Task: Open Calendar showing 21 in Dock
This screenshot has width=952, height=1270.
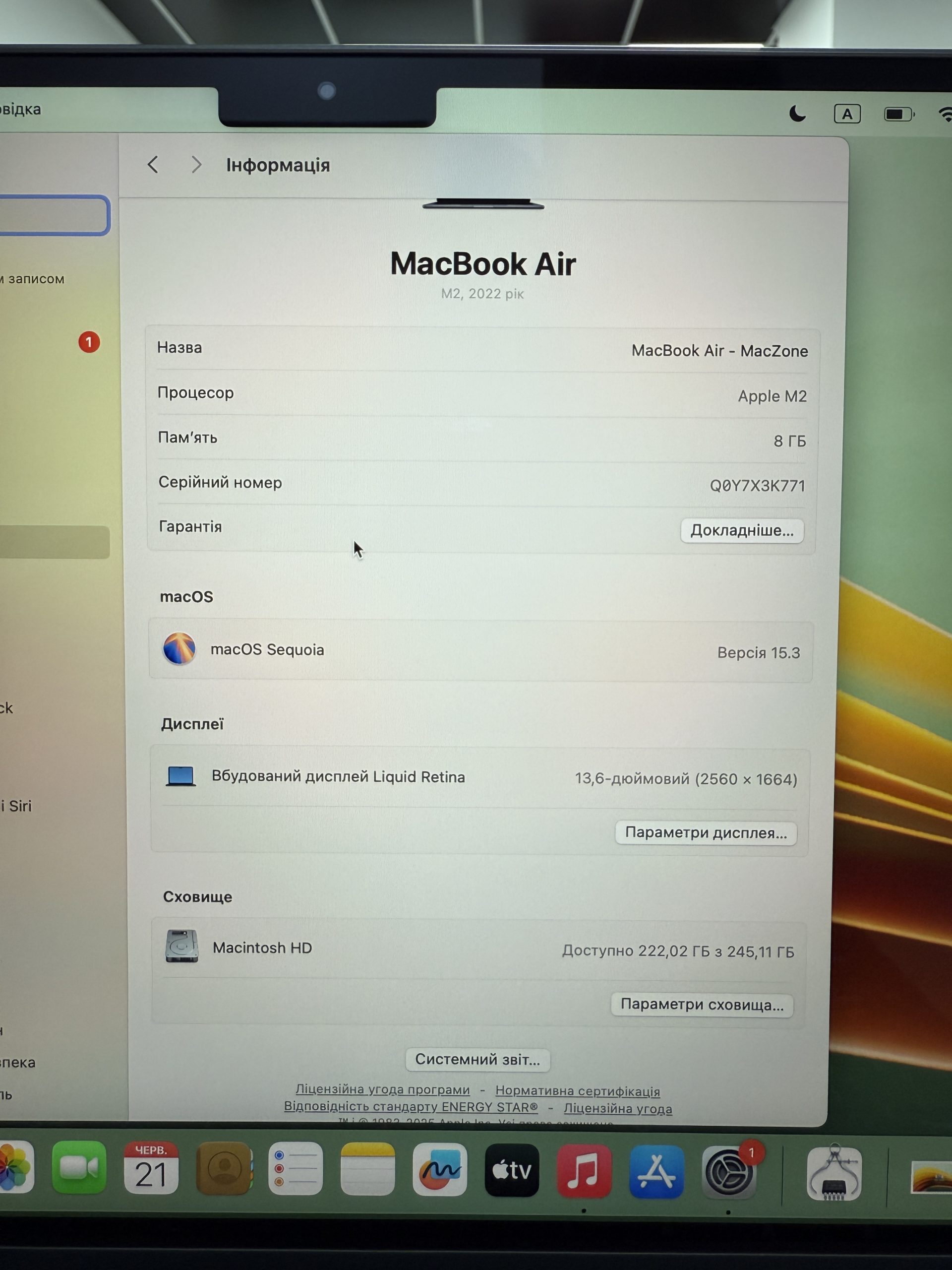Action: (151, 1168)
